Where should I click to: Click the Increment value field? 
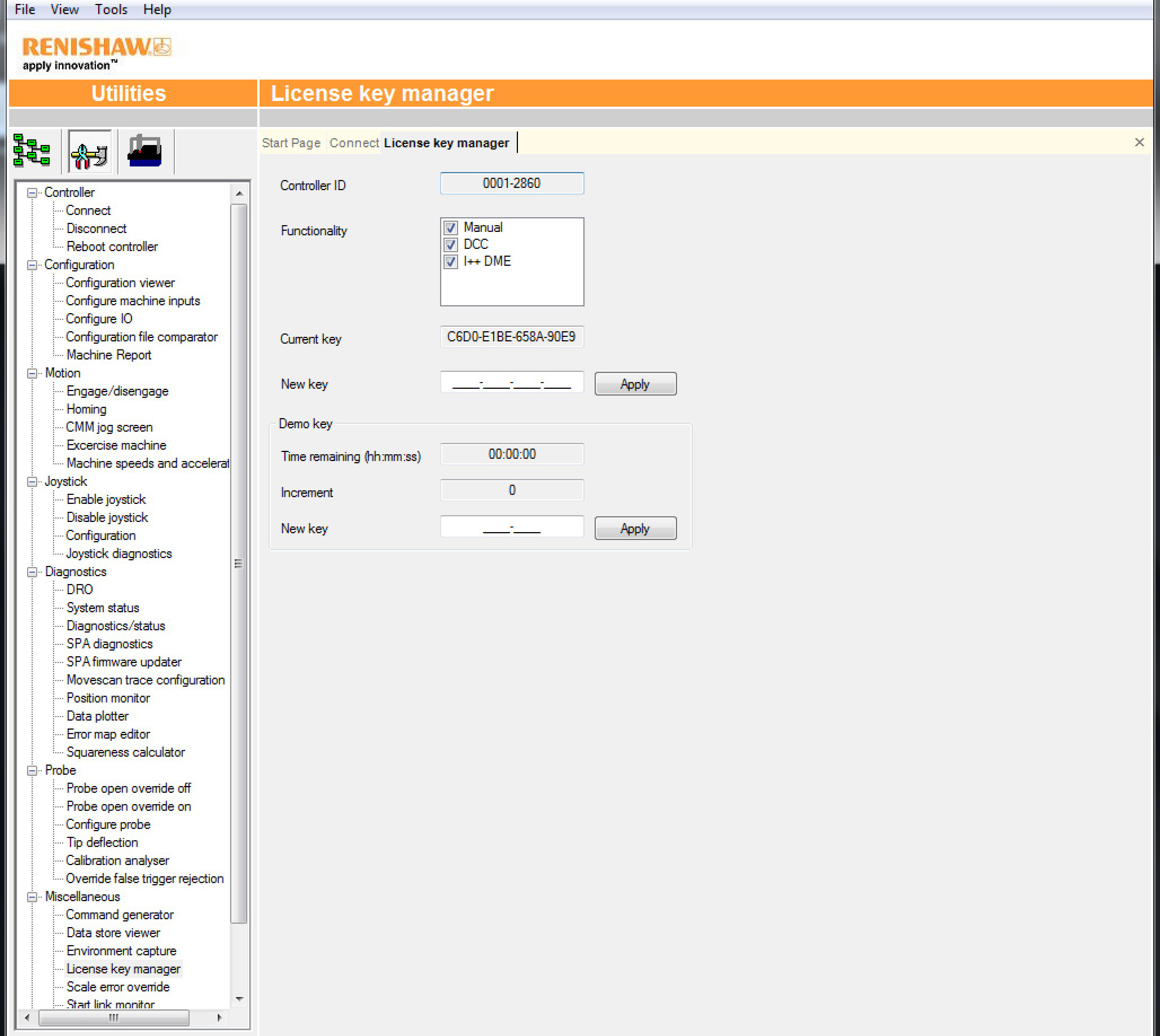point(512,491)
